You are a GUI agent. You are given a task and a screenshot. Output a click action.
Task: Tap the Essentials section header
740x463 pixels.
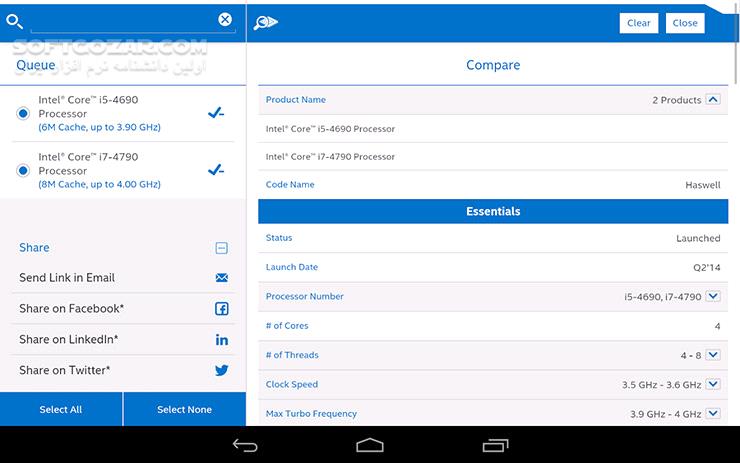click(493, 211)
